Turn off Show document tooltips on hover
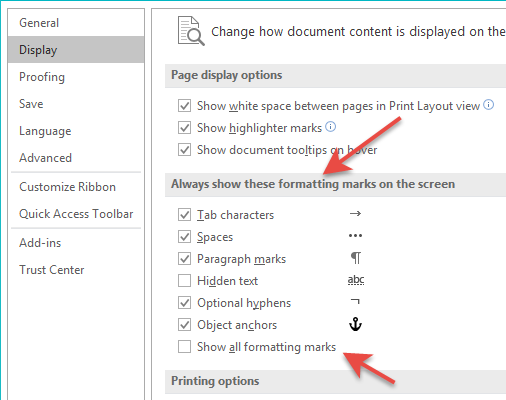Image resolution: width=506 pixels, height=400 pixels. pyautogui.click(x=184, y=150)
